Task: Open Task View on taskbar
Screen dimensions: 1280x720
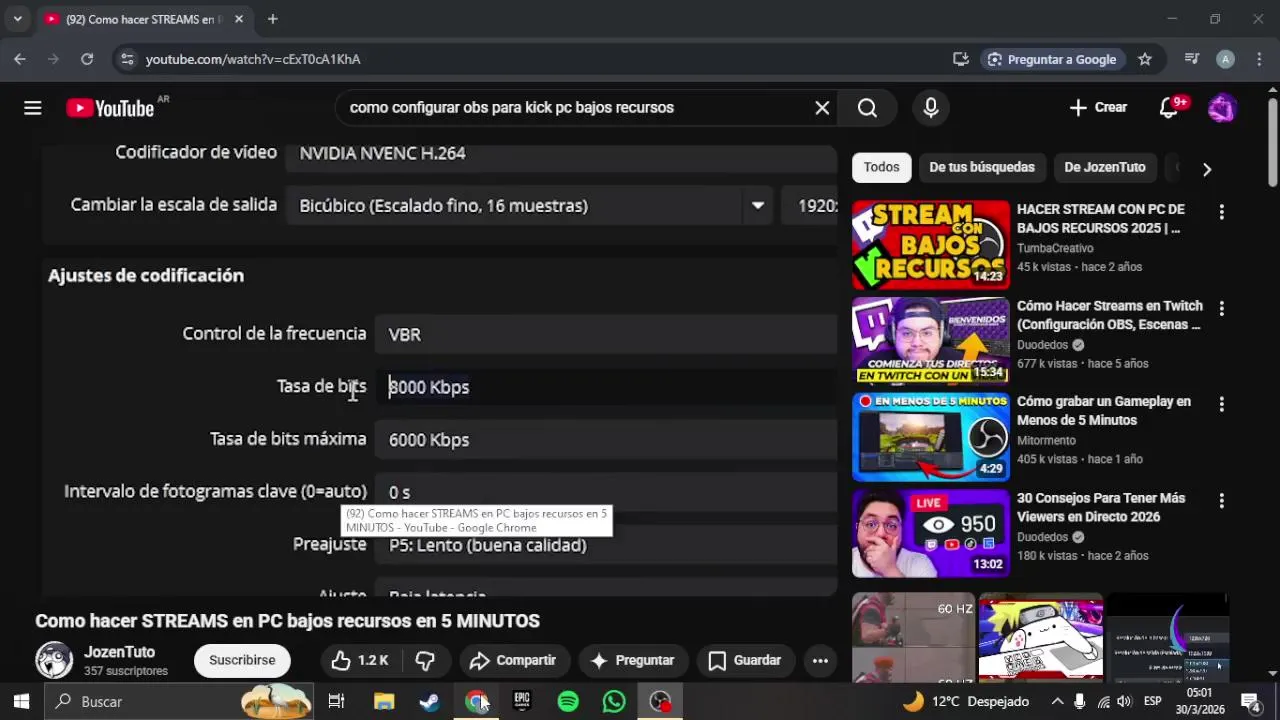Action: point(336,701)
